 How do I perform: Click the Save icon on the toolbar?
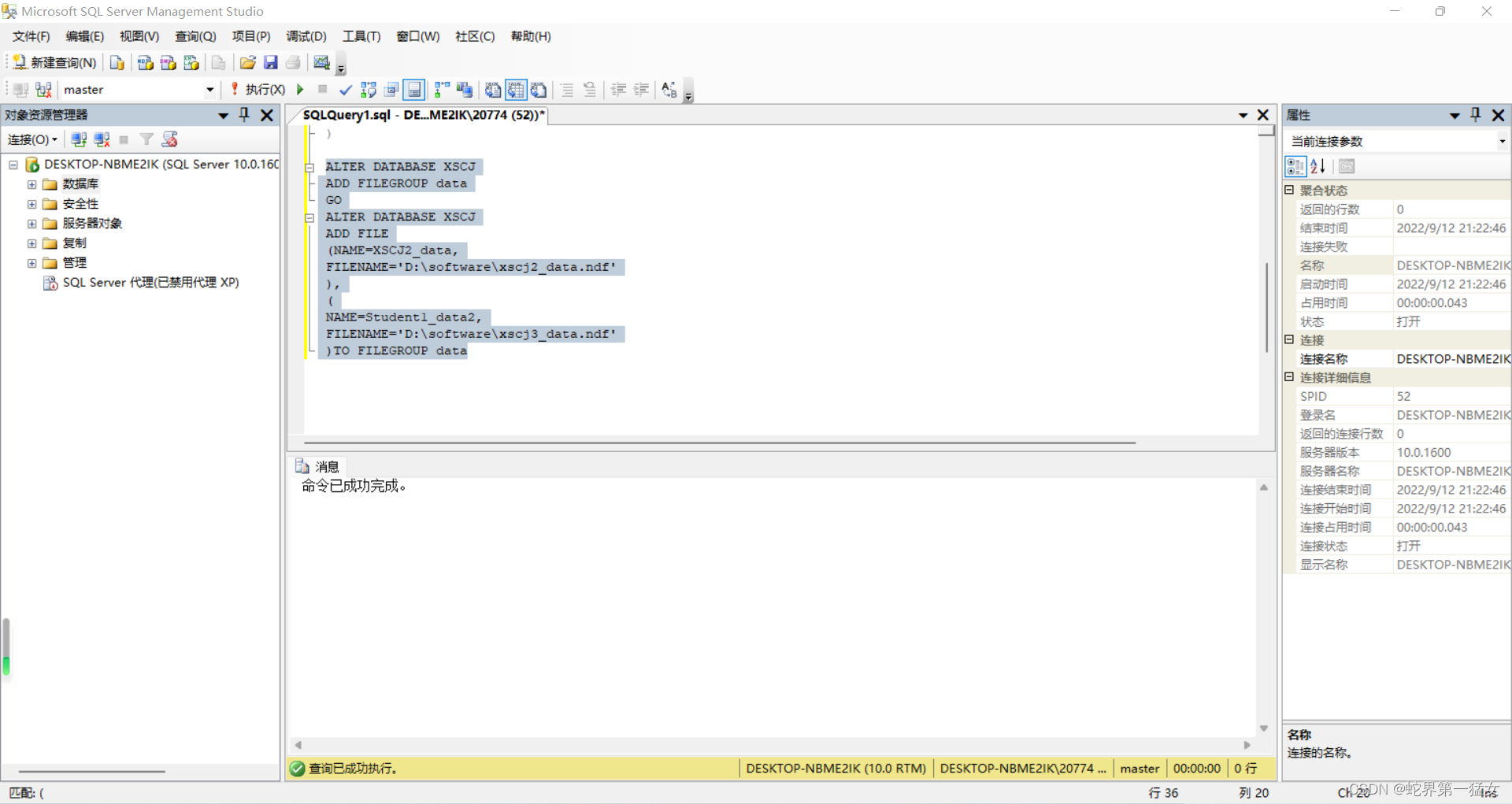point(271,63)
